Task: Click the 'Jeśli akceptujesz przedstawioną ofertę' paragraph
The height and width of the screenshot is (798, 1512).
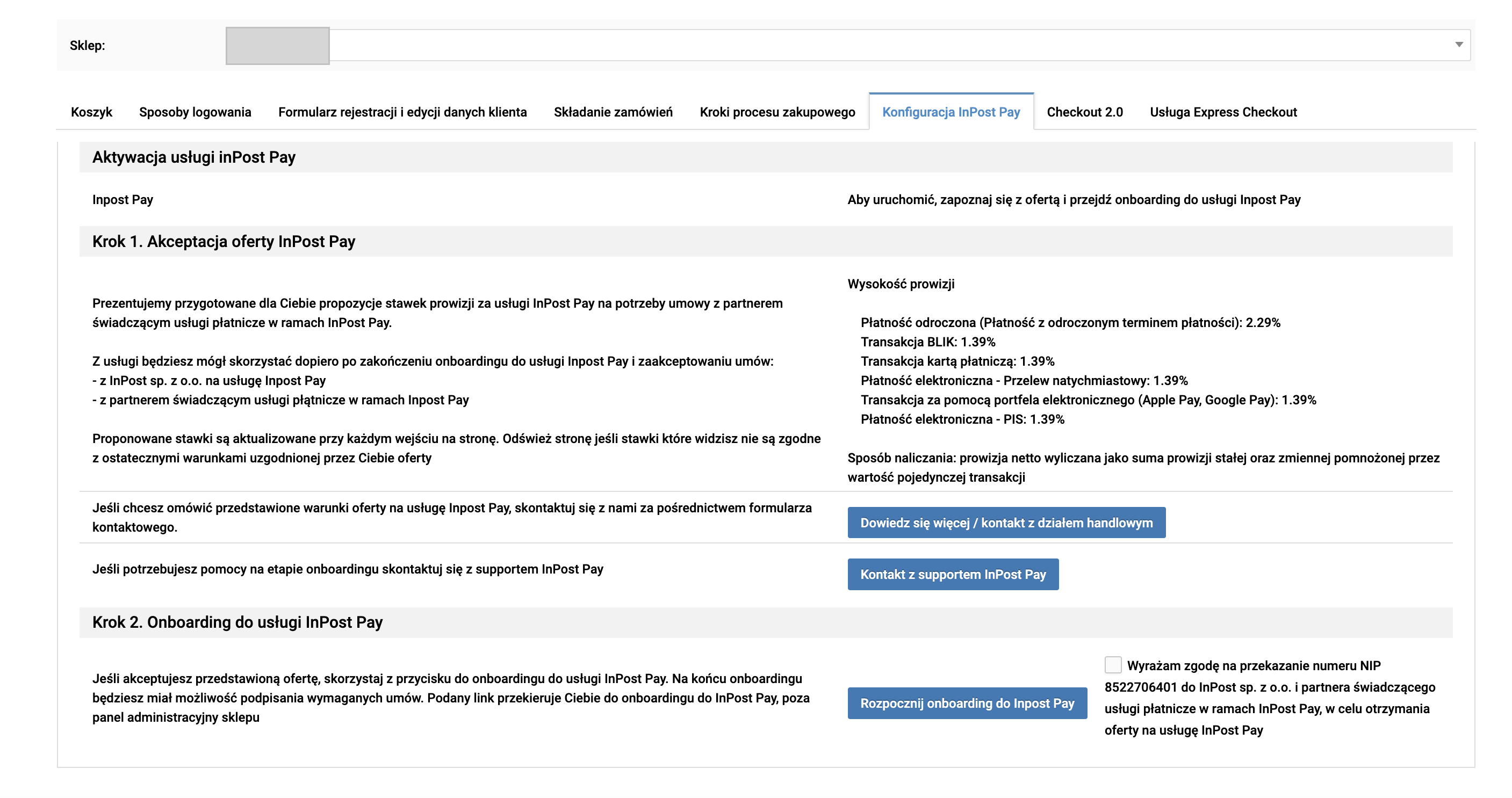Action: coord(451,698)
